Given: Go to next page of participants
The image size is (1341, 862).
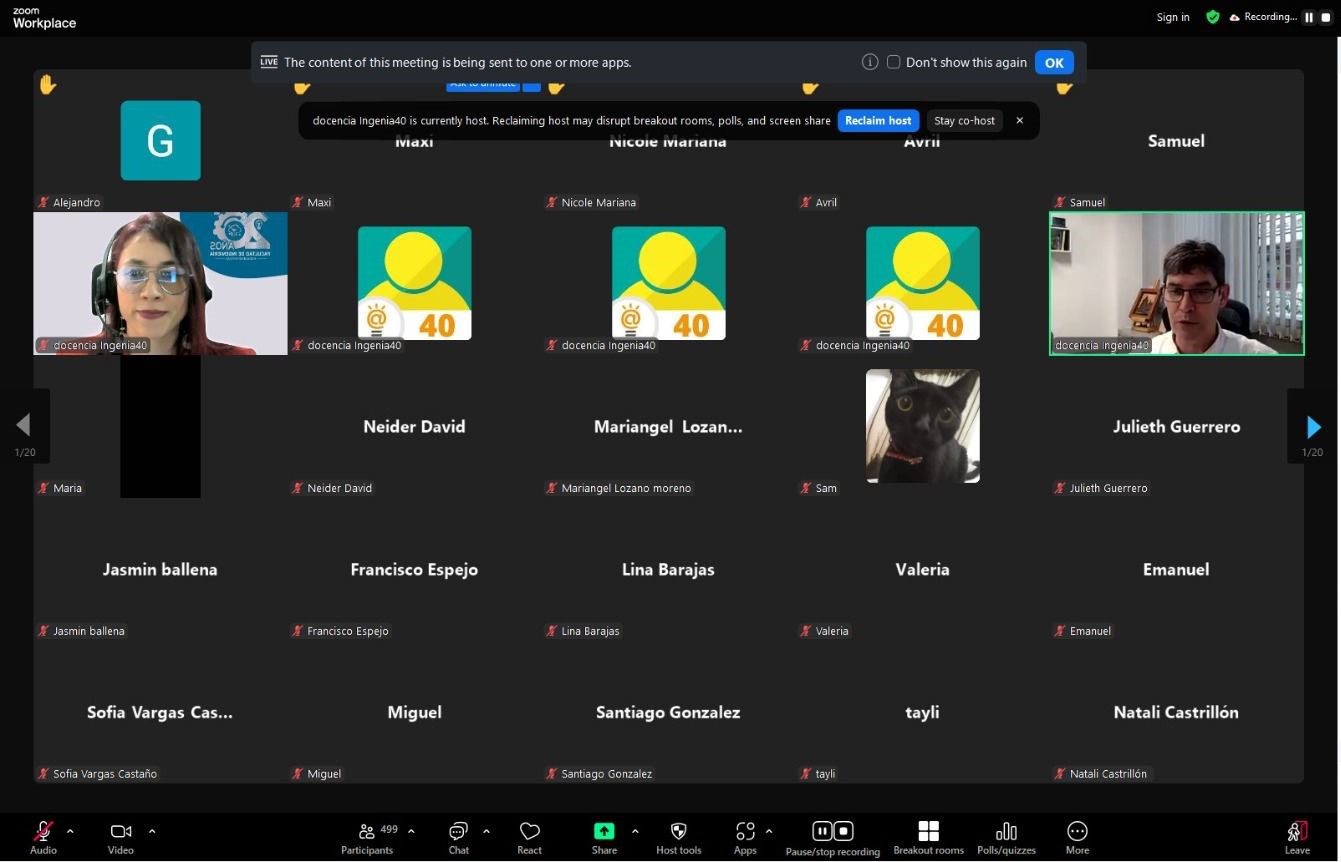Looking at the screenshot, I should pos(1313,427).
